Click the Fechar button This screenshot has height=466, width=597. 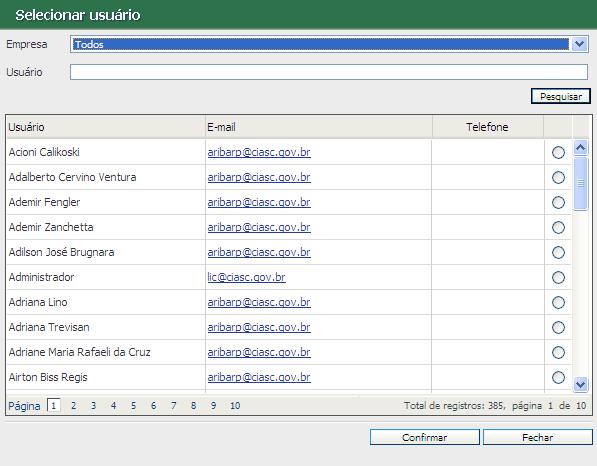coord(538,437)
